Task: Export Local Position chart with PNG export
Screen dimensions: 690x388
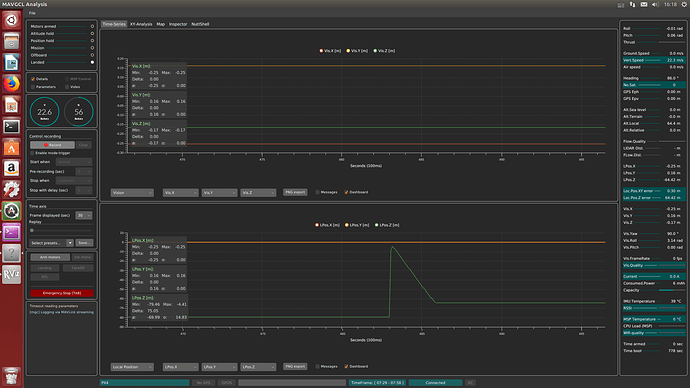Action: coord(295,366)
